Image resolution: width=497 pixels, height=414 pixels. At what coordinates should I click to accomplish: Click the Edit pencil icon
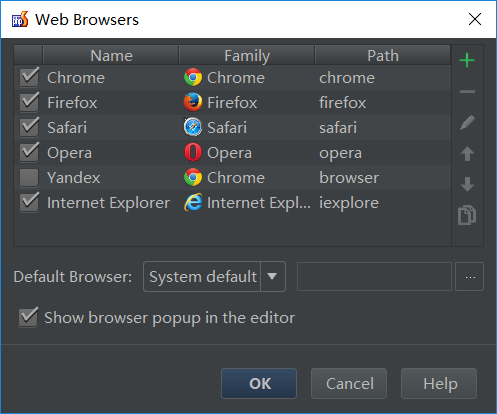point(467,123)
